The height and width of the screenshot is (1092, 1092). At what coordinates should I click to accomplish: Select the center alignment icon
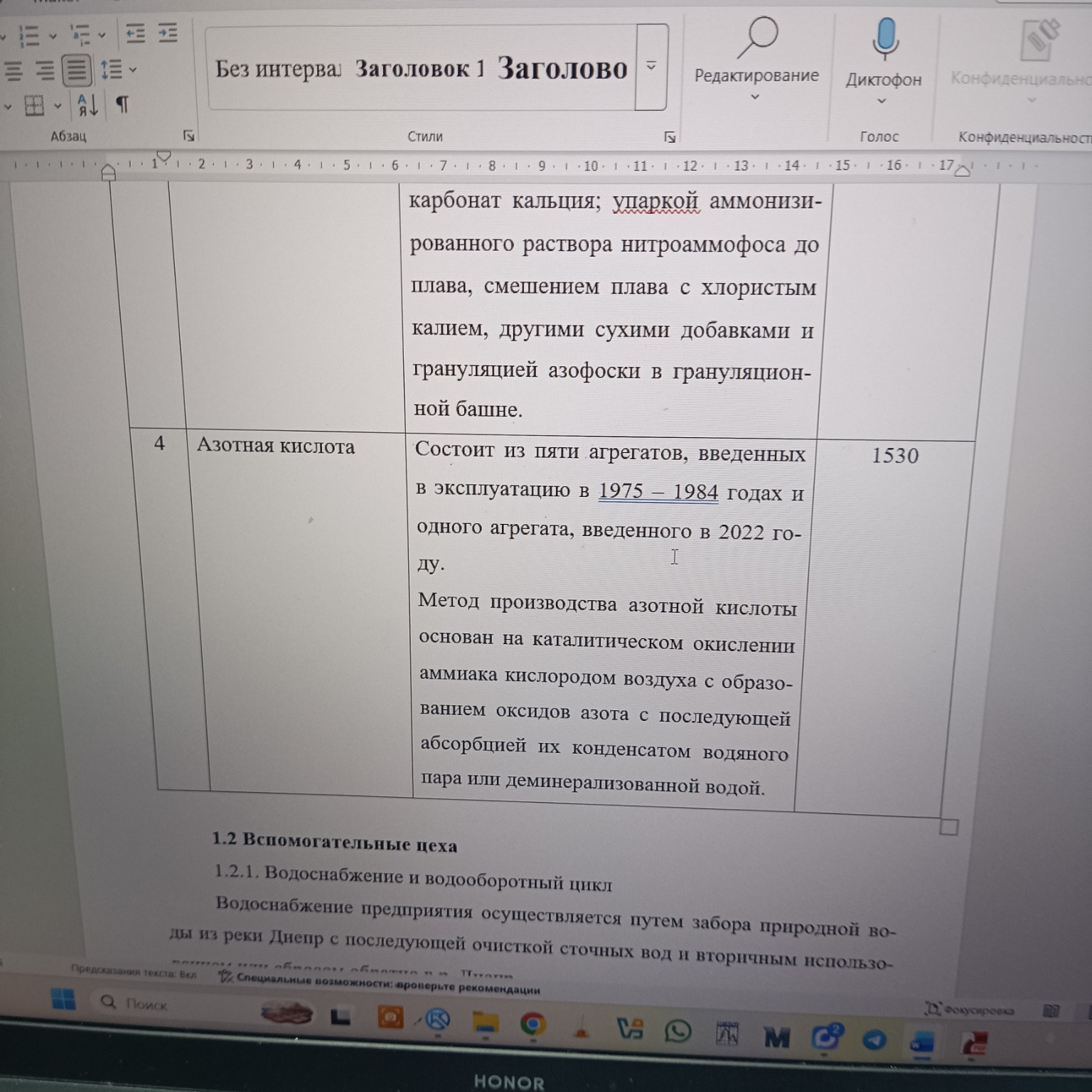44,70
